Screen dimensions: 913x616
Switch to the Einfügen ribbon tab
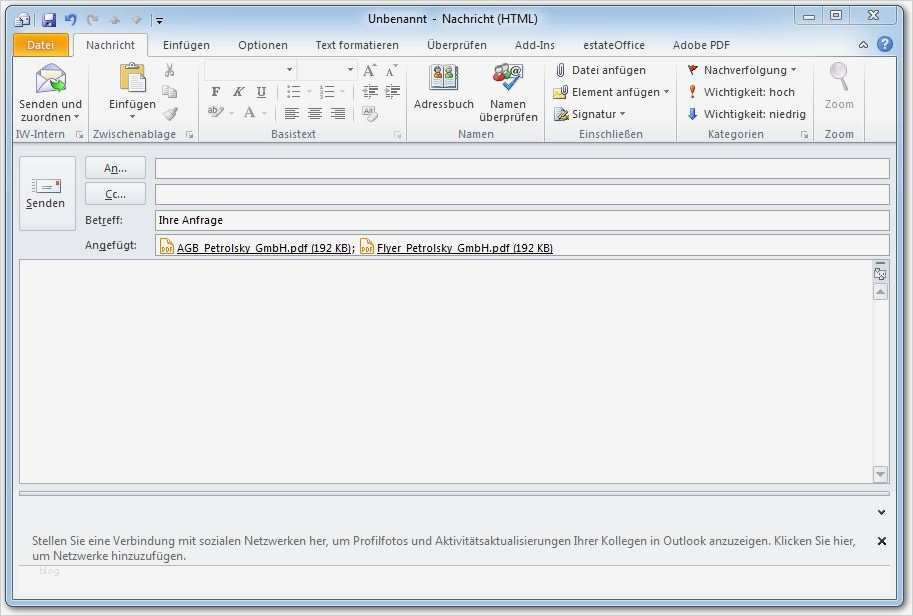pyautogui.click(x=187, y=44)
